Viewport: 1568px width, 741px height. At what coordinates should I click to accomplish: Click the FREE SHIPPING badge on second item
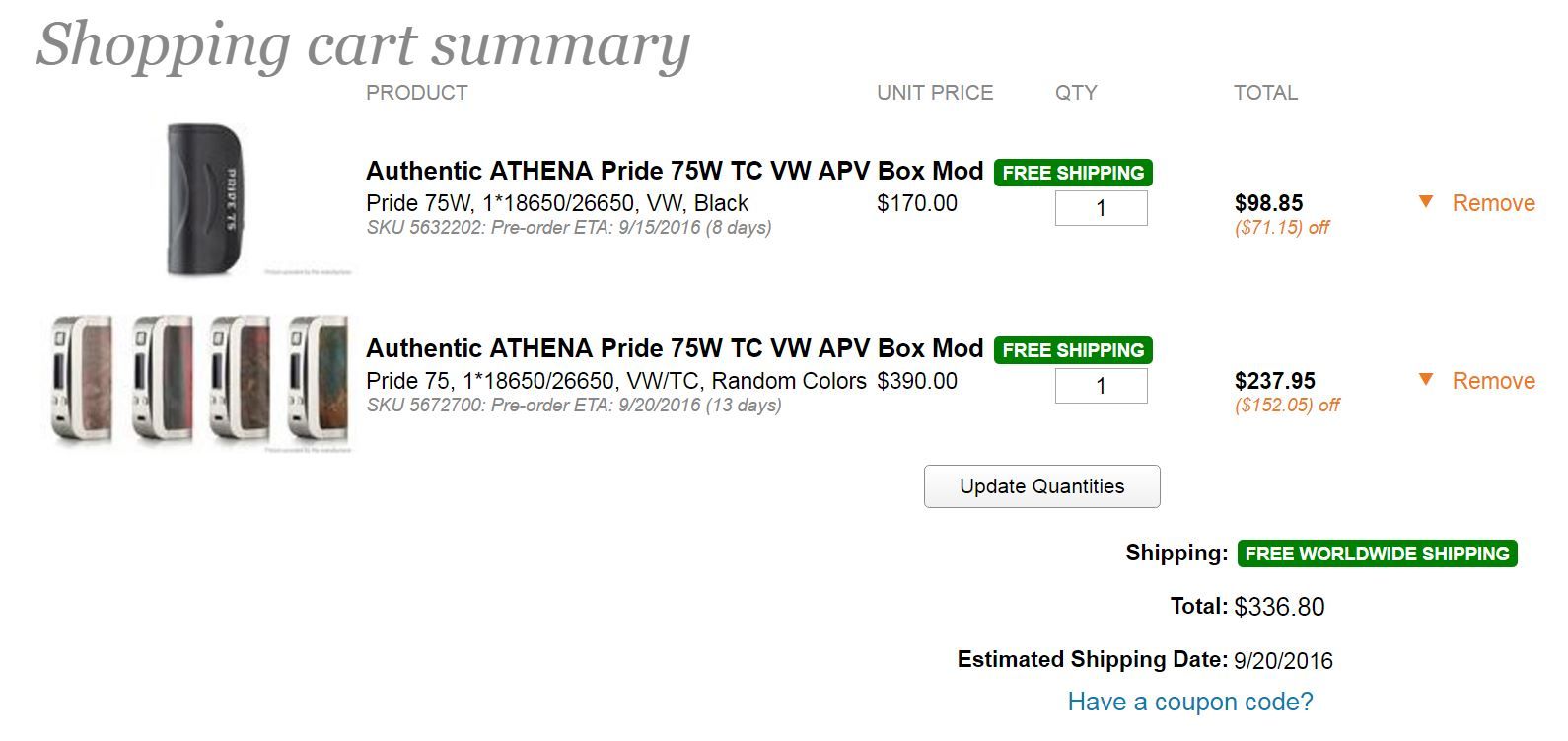1073,350
